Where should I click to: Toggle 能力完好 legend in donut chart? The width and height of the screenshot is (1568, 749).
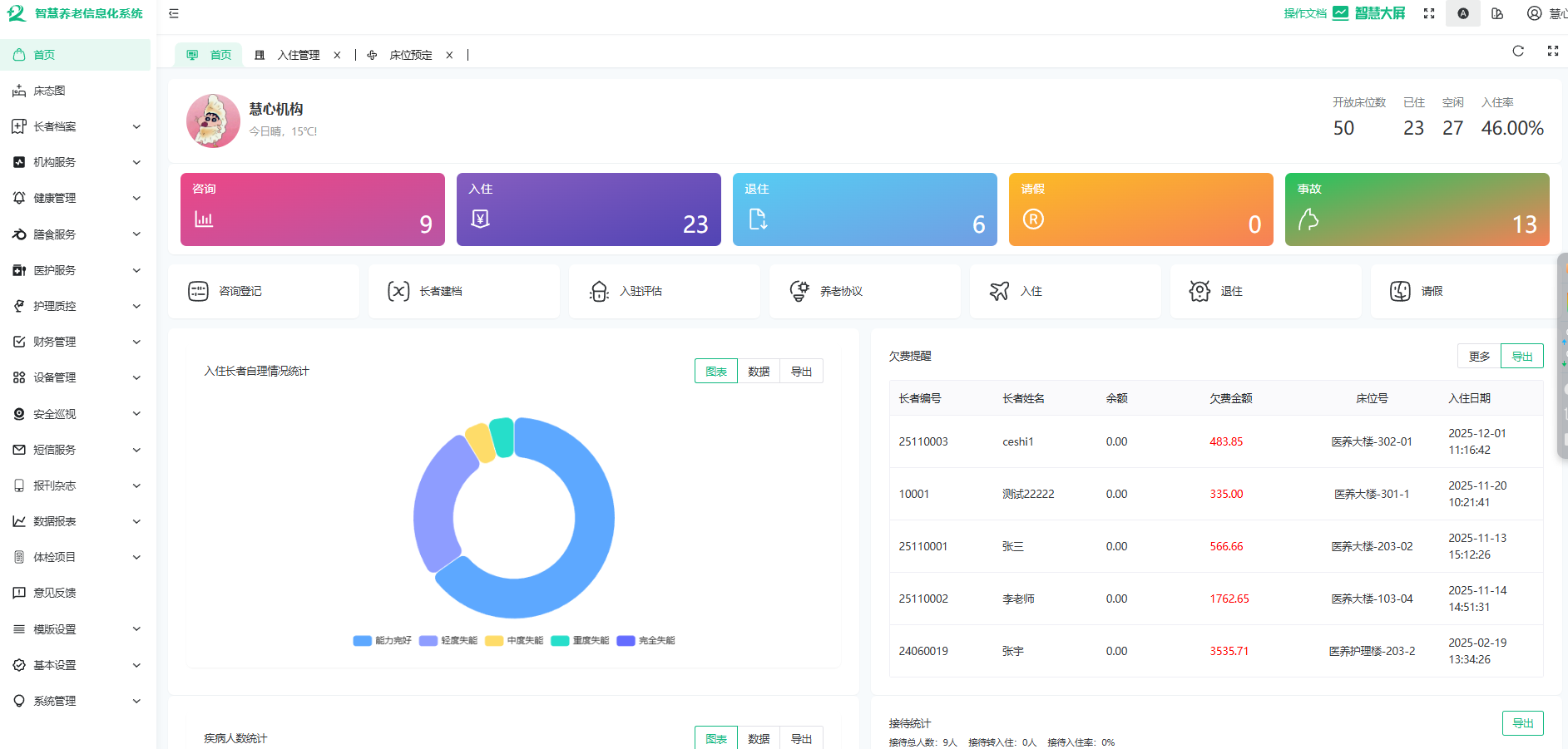tap(383, 641)
